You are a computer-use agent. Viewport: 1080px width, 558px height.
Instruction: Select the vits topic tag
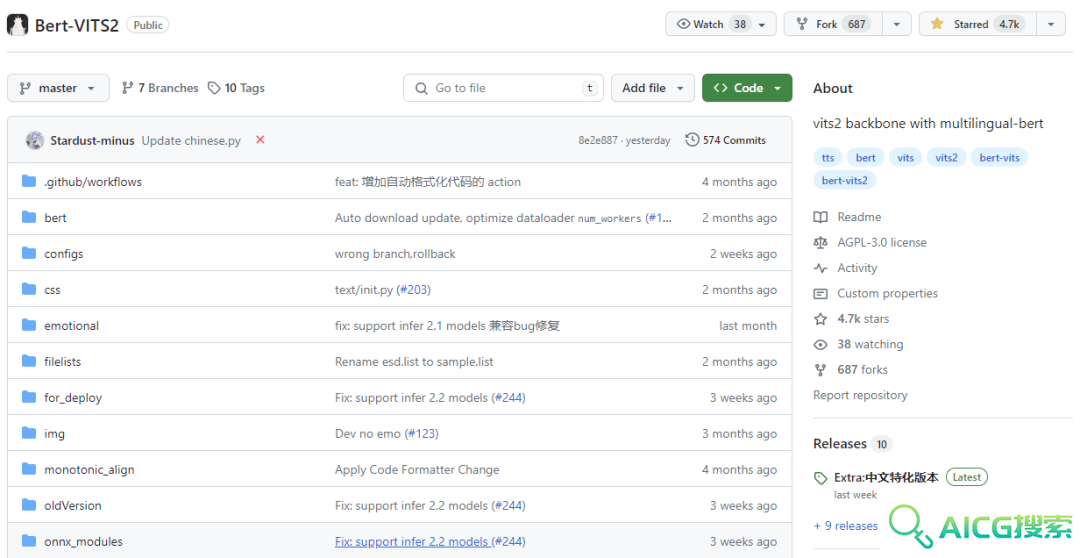tap(905, 158)
